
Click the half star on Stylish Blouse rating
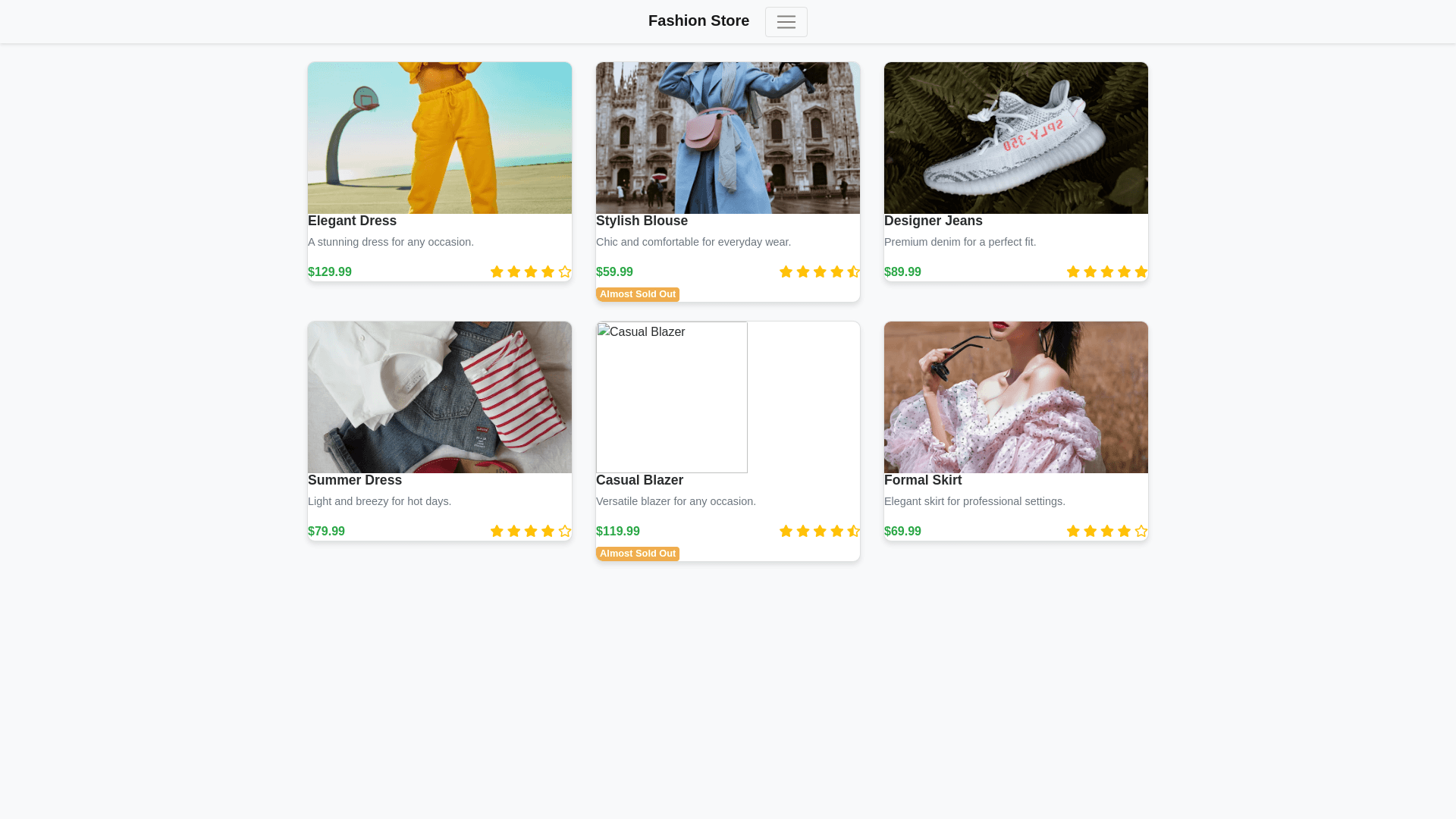854,271
